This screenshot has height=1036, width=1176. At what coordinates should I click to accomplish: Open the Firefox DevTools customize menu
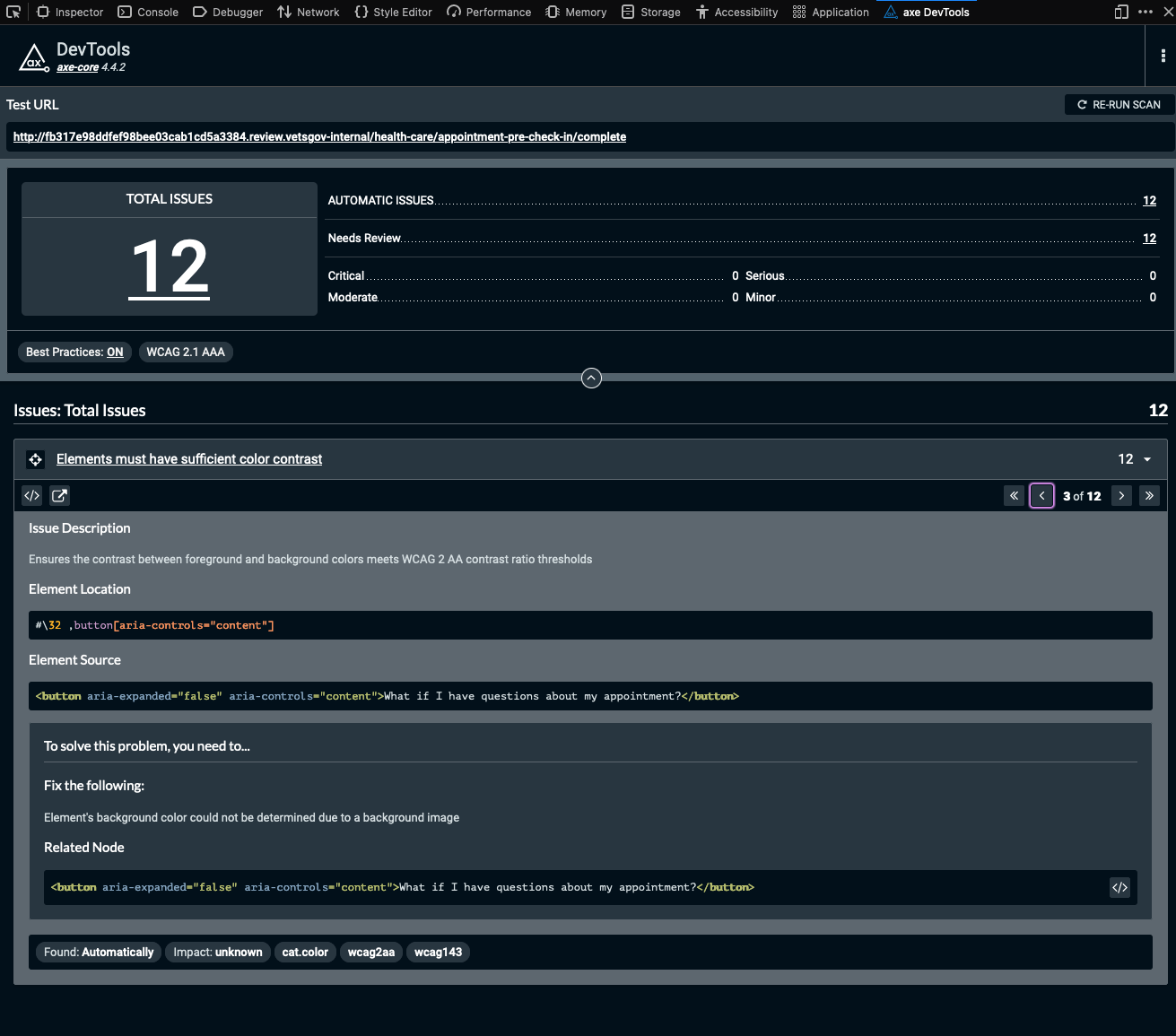coord(1146,12)
